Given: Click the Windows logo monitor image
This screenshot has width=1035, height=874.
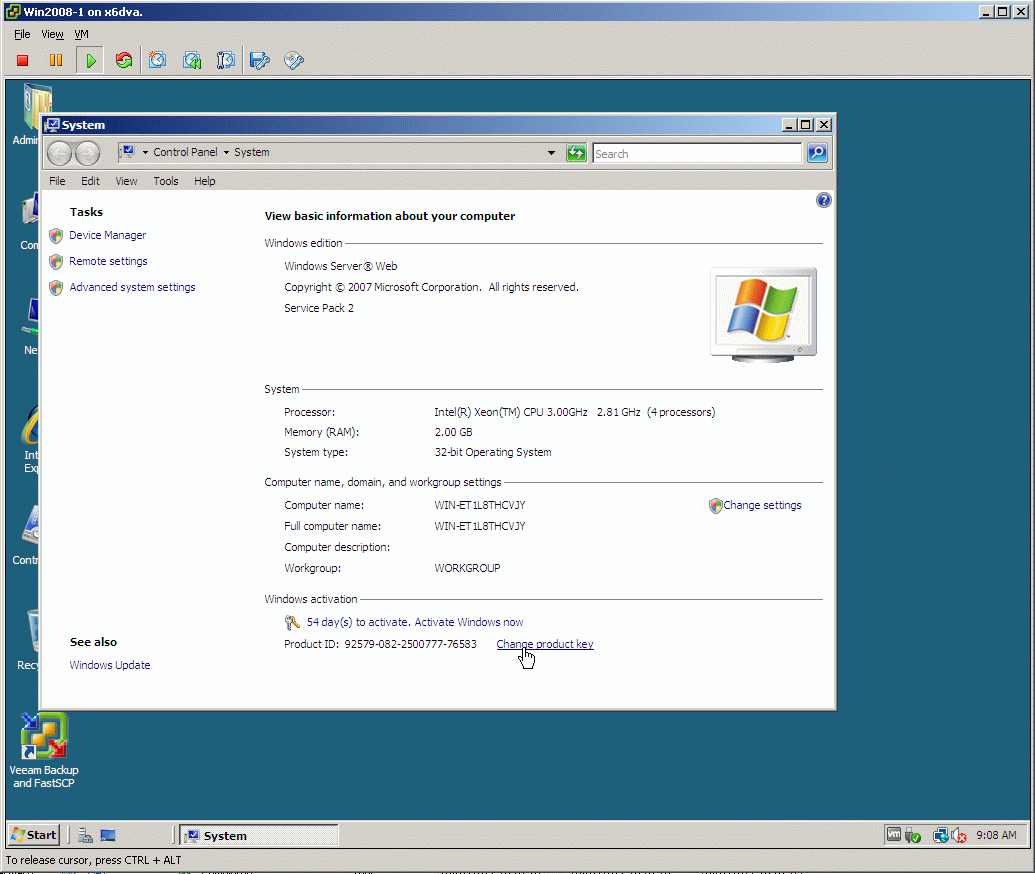Looking at the screenshot, I should pos(763,314).
